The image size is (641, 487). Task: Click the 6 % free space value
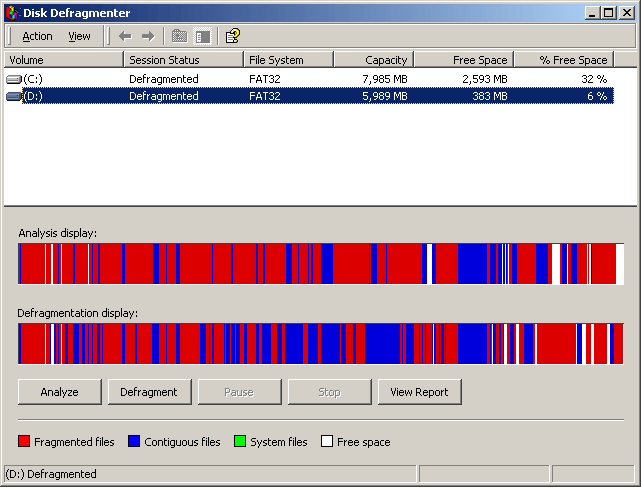click(x=597, y=96)
